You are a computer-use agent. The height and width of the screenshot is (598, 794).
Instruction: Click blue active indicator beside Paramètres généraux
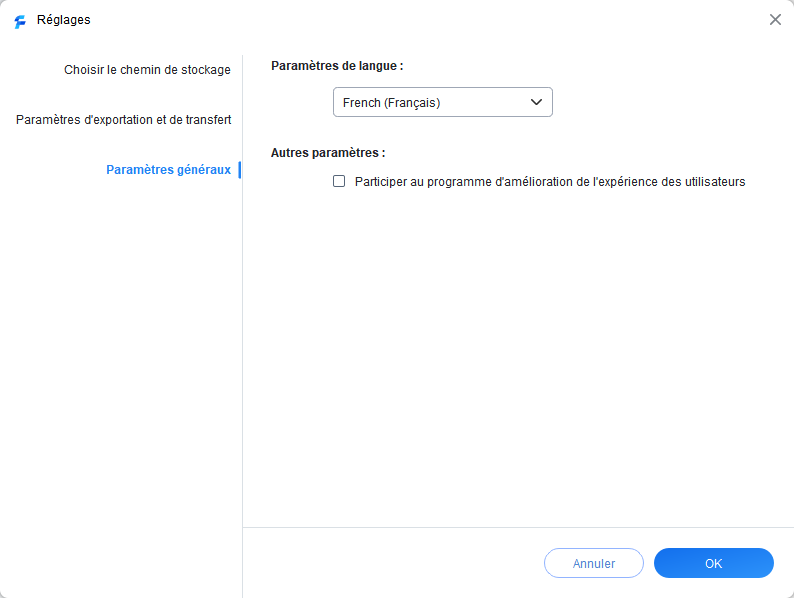tap(239, 170)
